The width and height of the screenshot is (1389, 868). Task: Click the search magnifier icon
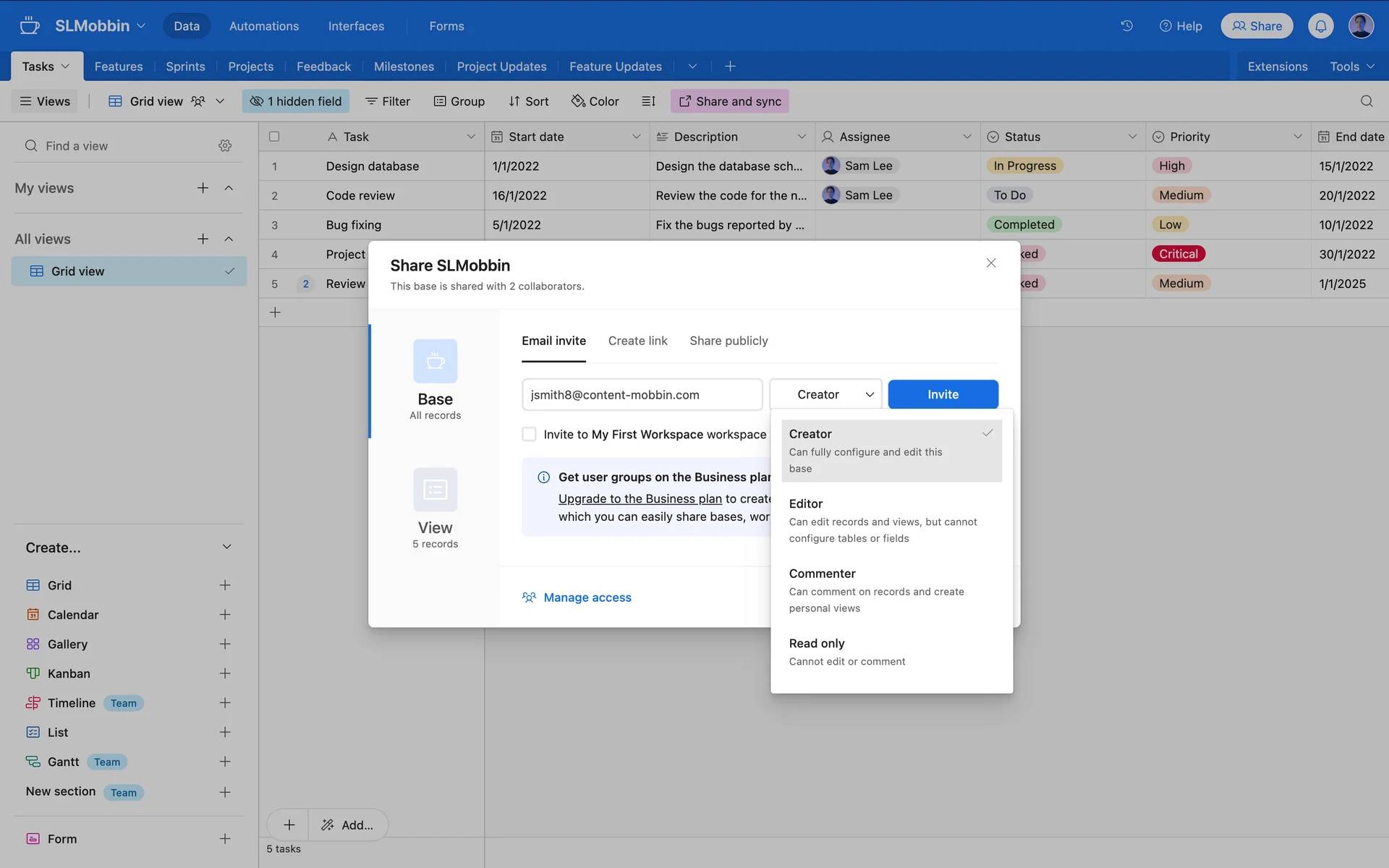coord(1366,101)
